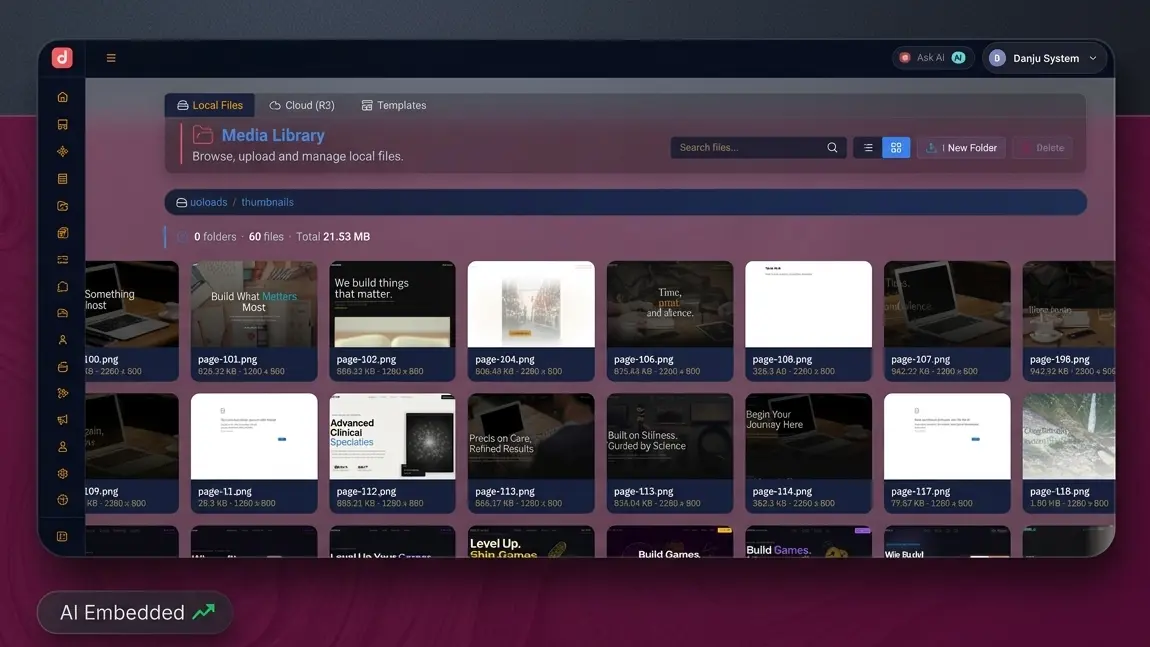Screen dimensions: 1150x647
Task: Select the page-117.png thumbnail
Action: (947, 453)
